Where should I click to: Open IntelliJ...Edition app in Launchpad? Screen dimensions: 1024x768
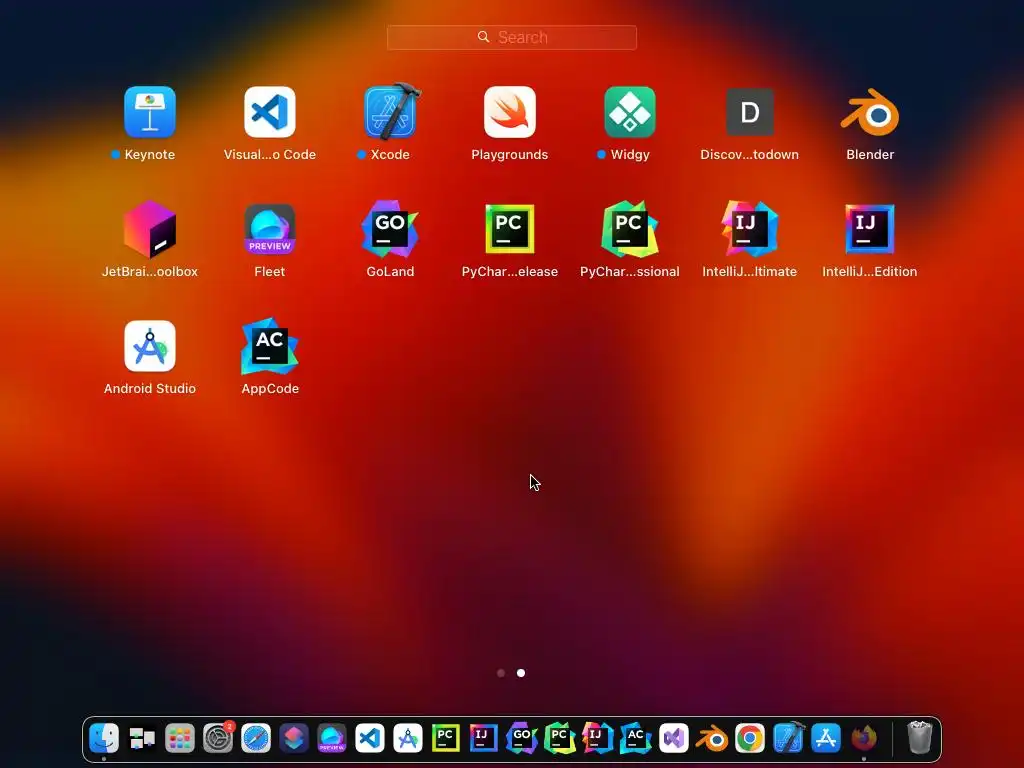[x=870, y=229]
